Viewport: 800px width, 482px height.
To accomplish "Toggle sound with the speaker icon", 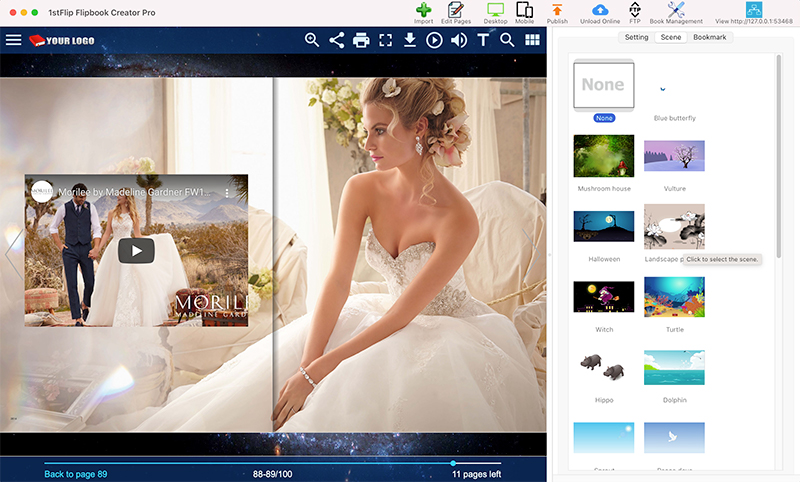I will pyautogui.click(x=459, y=40).
